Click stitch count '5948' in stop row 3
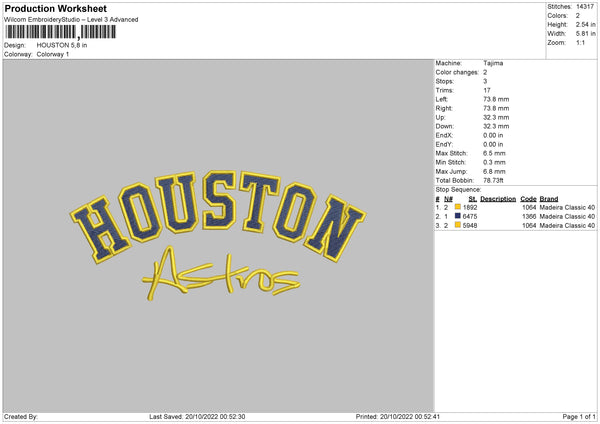This screenshot has height=424, width=600. (470, 226)
